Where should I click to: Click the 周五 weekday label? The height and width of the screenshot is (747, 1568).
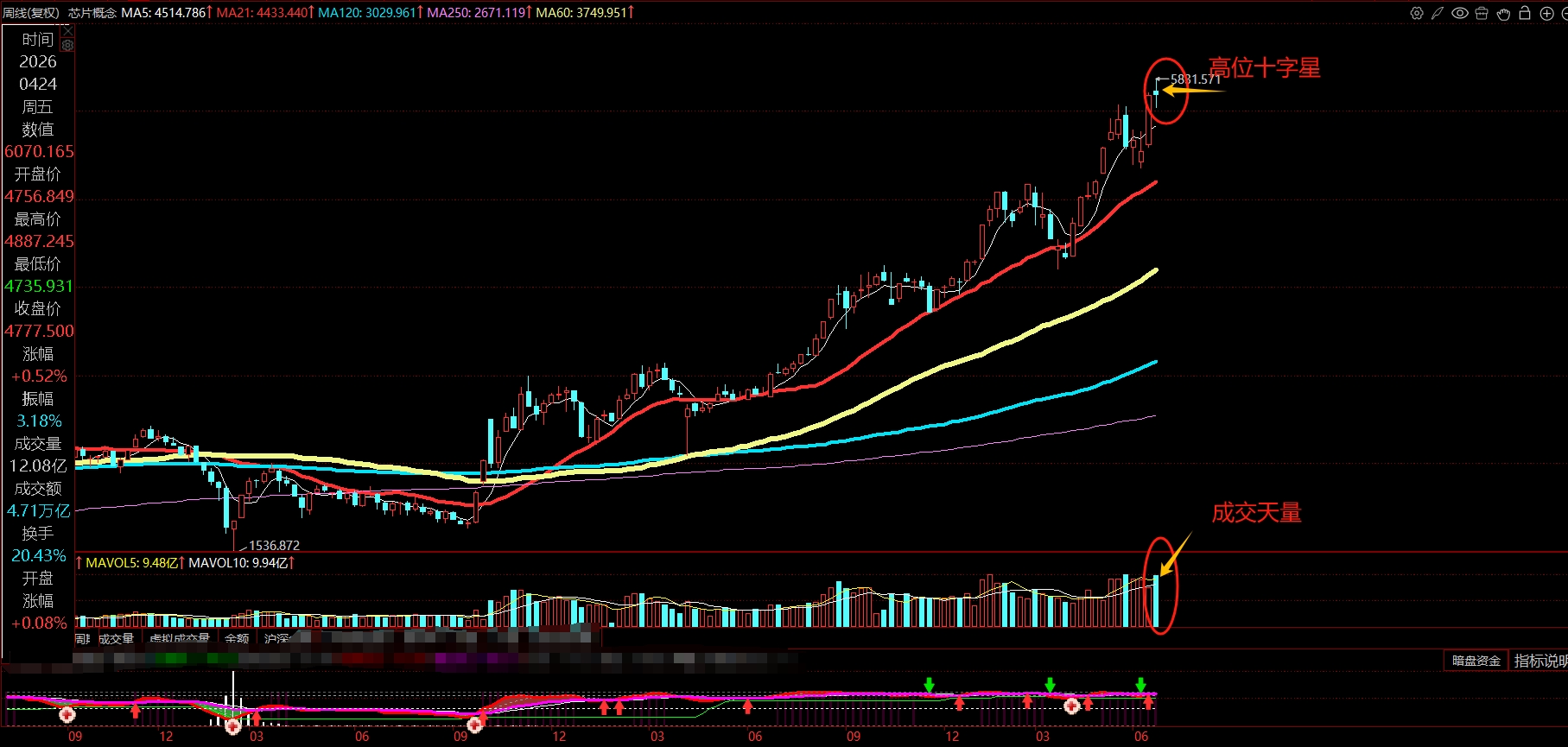point(38,107)
